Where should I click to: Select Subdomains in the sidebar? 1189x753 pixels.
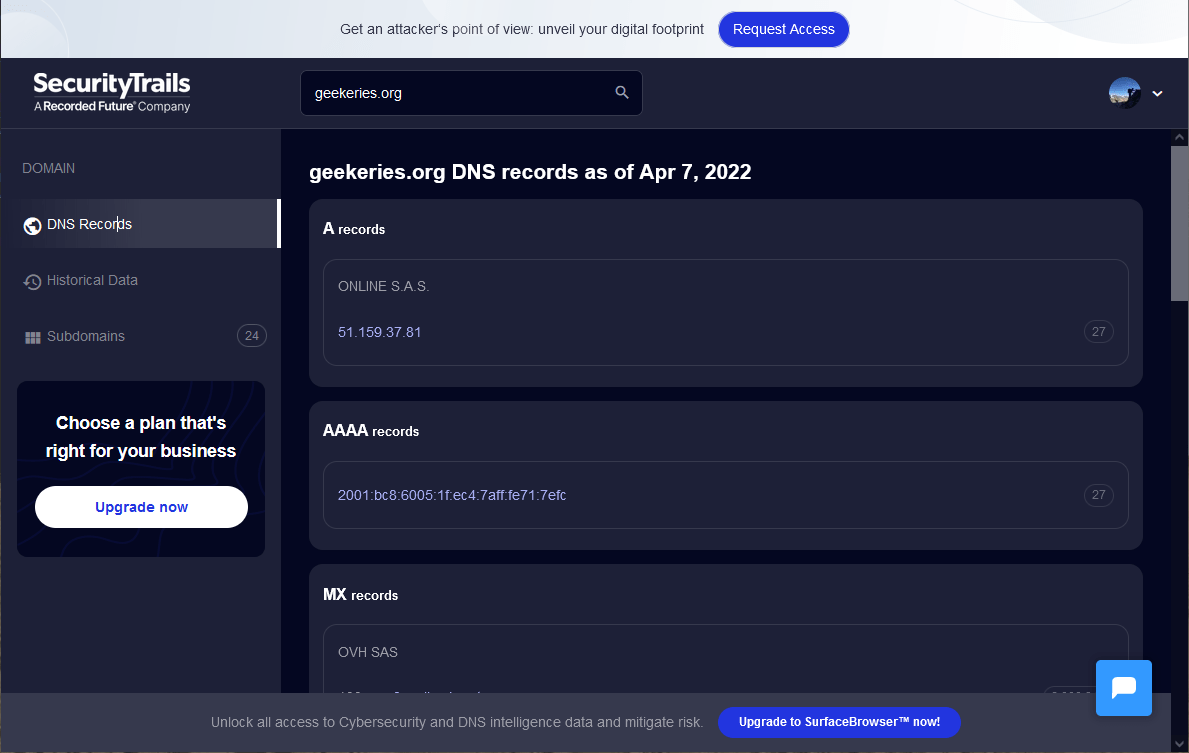click(86, 336)
